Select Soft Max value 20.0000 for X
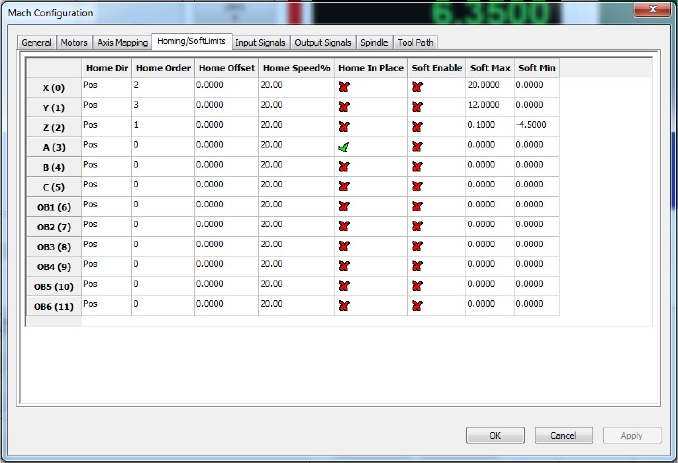Screen dimensions: 678x463 click(490, 87)
